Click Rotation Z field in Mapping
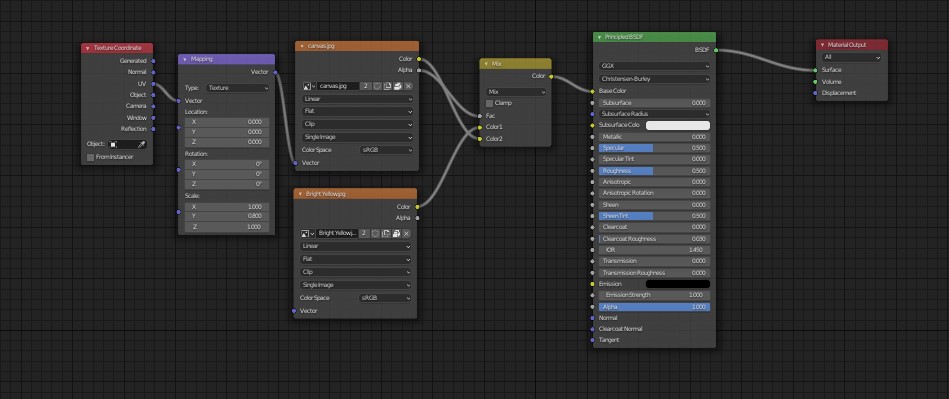 227,184
